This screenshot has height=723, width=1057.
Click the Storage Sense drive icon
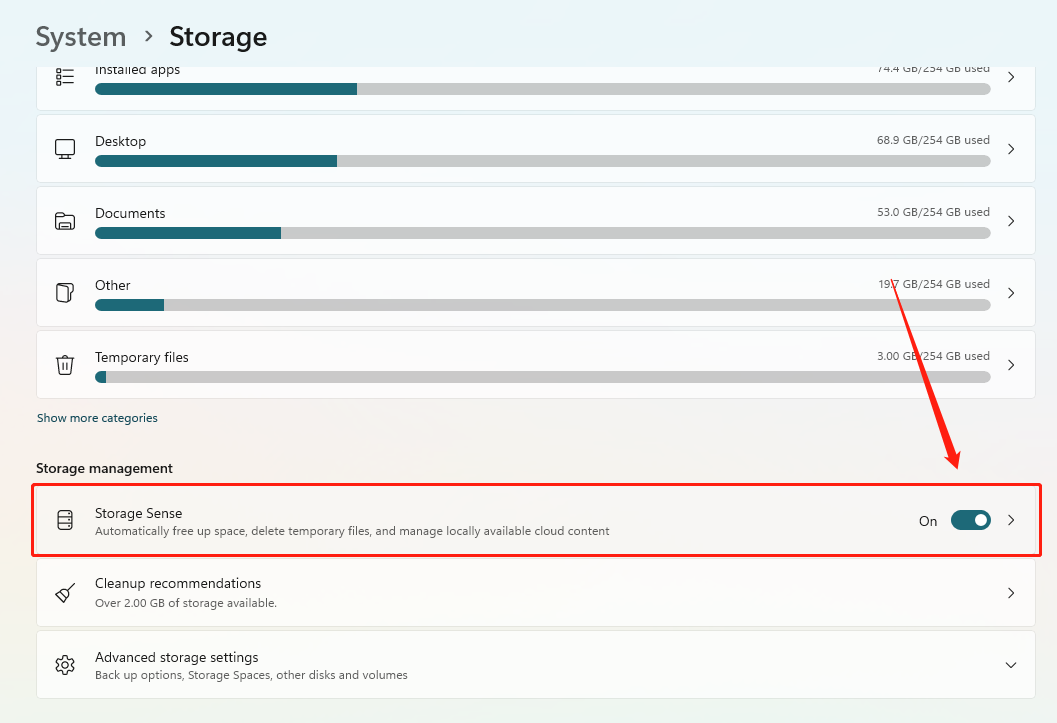coord(65,520)
